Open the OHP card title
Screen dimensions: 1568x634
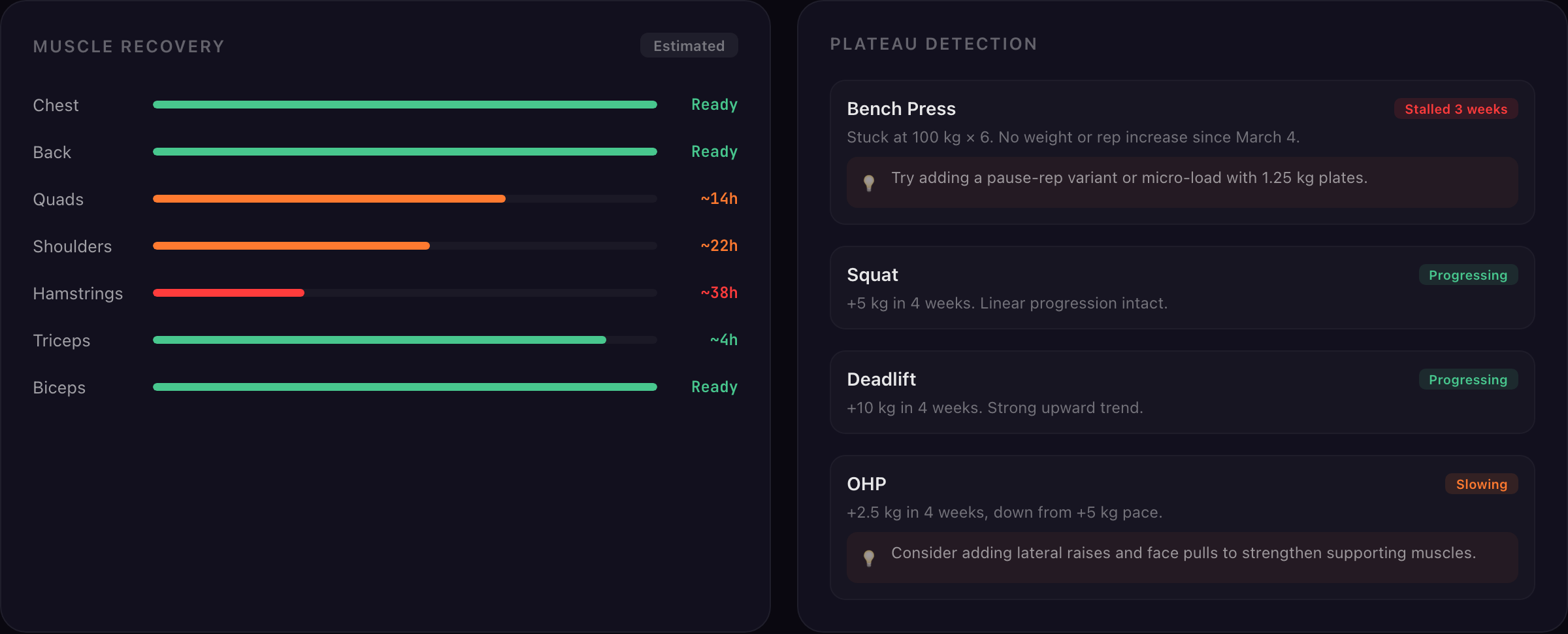coord(866,484)
